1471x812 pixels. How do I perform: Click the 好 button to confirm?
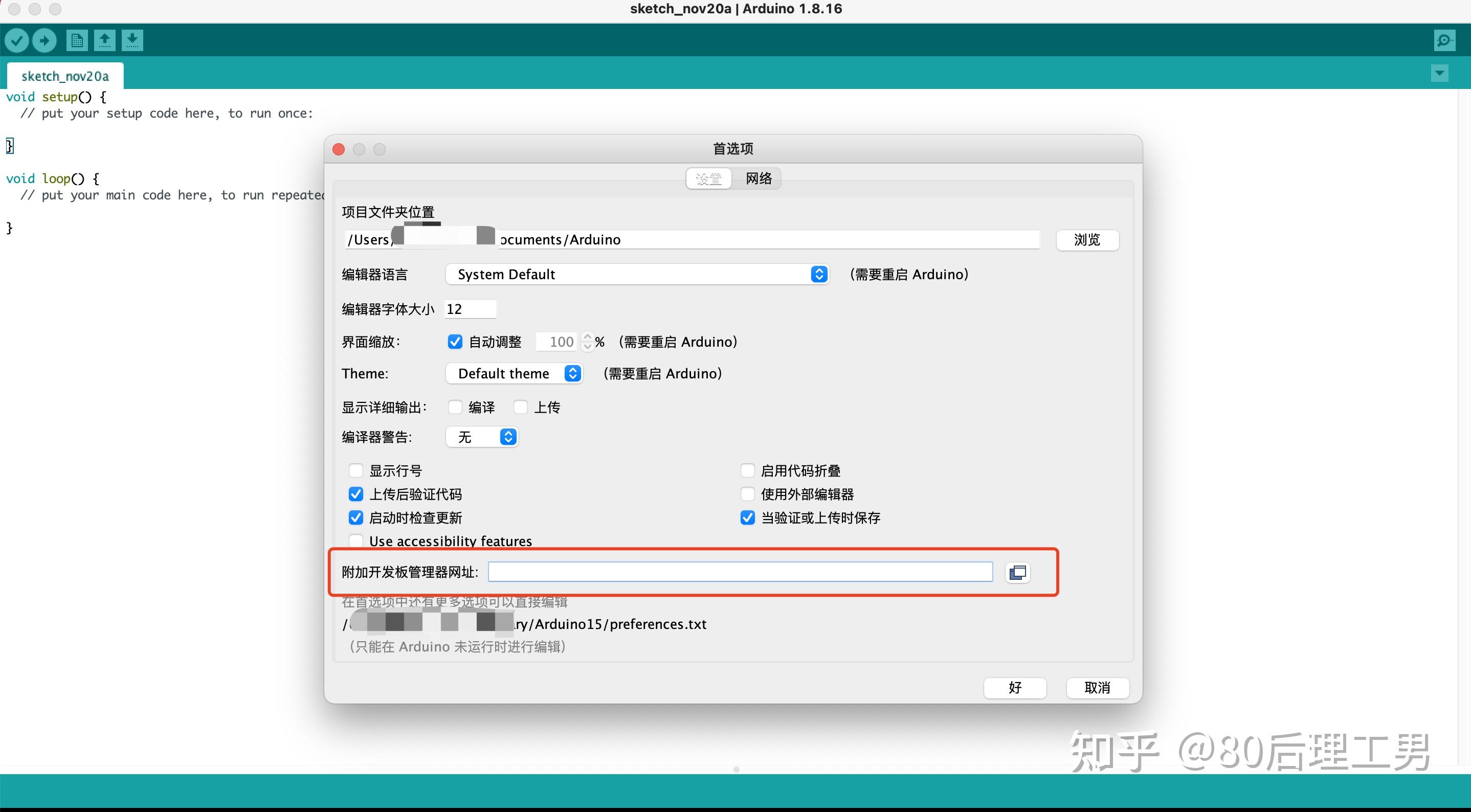[x=1015, y=688]
